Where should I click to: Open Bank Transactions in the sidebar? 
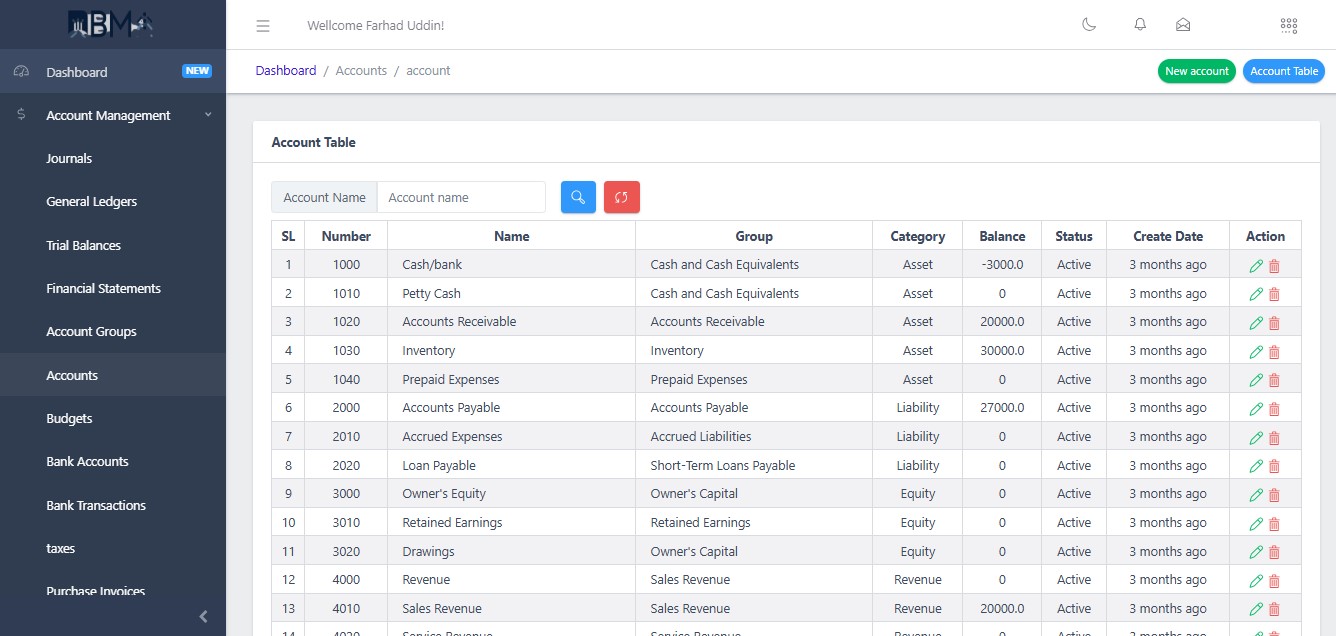click(x=113, y=505)
